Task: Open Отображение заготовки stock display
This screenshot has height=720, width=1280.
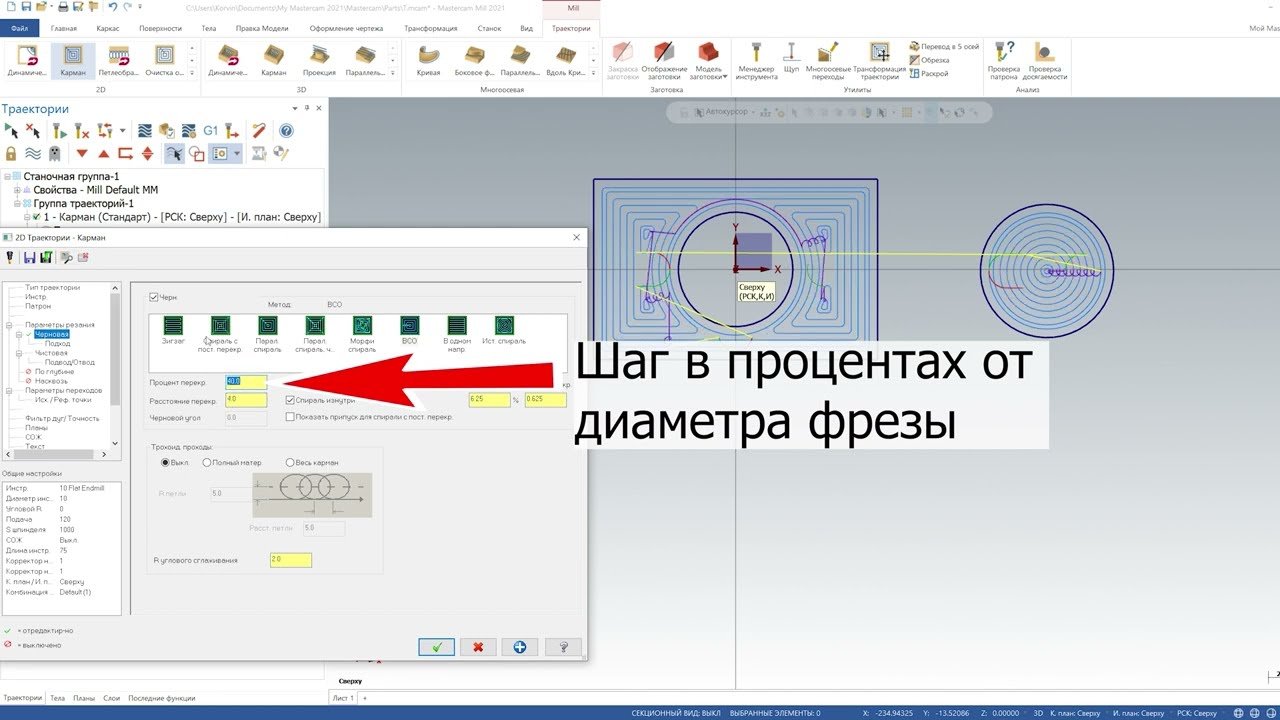Action: pyautogui.click(x=664, y=62)
